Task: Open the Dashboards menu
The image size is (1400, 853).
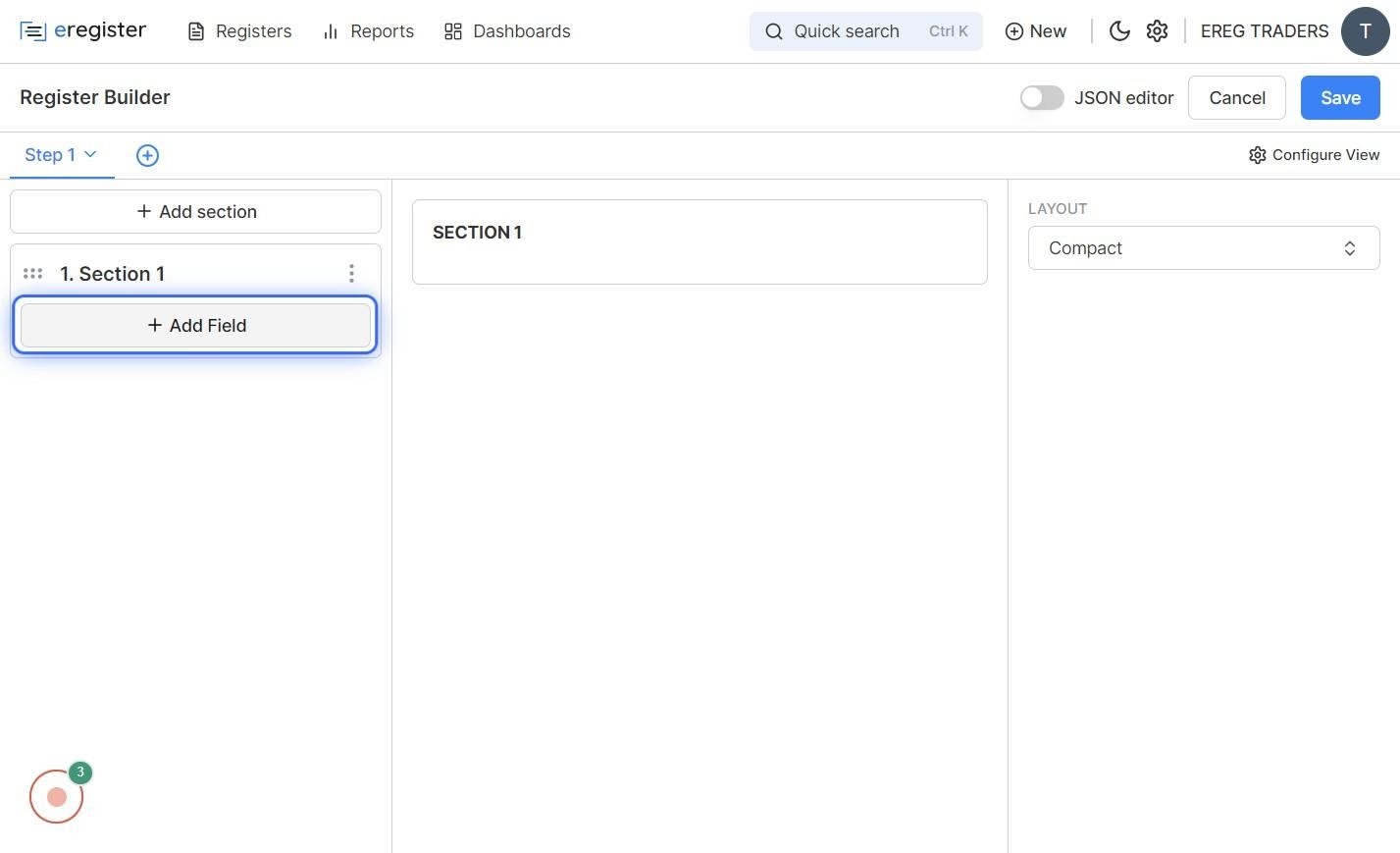Action: [x=507, y=31]
